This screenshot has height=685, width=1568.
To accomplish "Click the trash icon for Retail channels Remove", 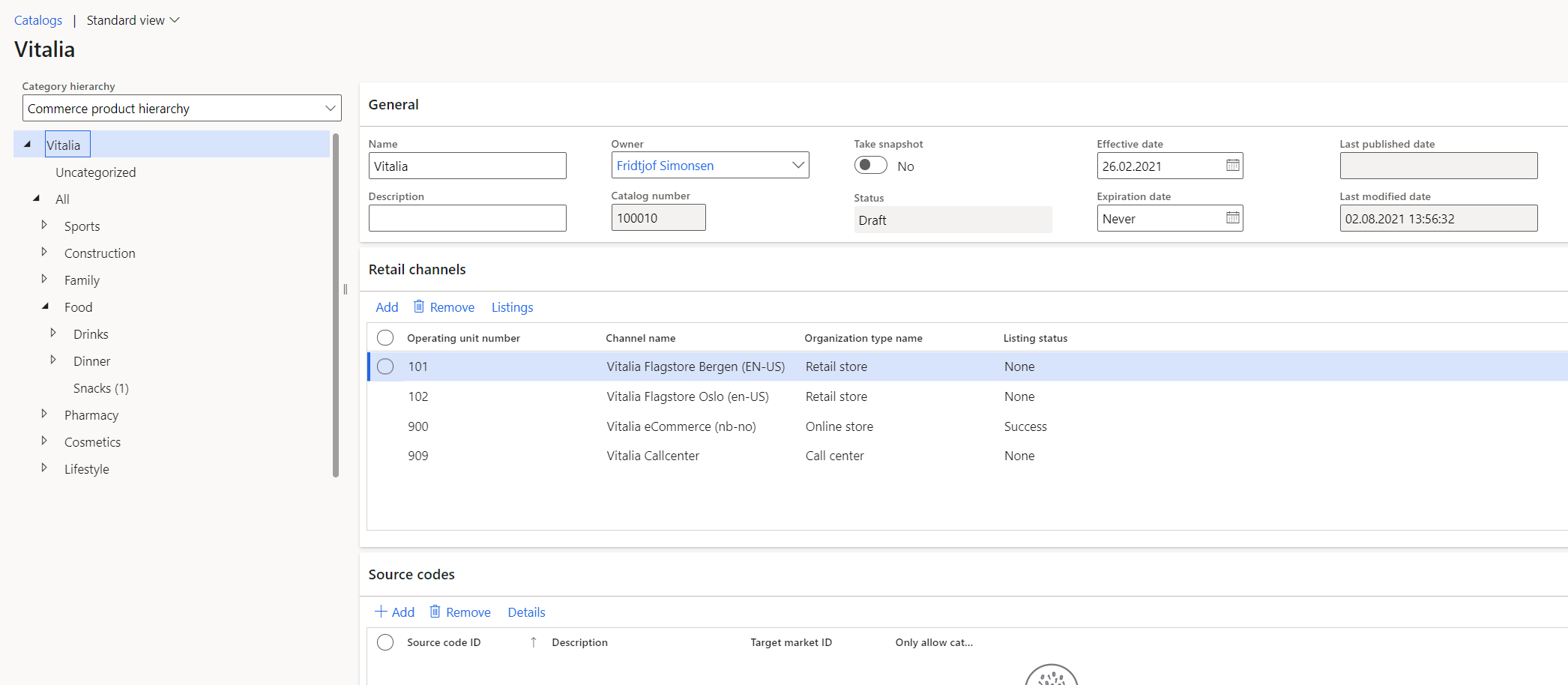I will [x=419, y=307].
